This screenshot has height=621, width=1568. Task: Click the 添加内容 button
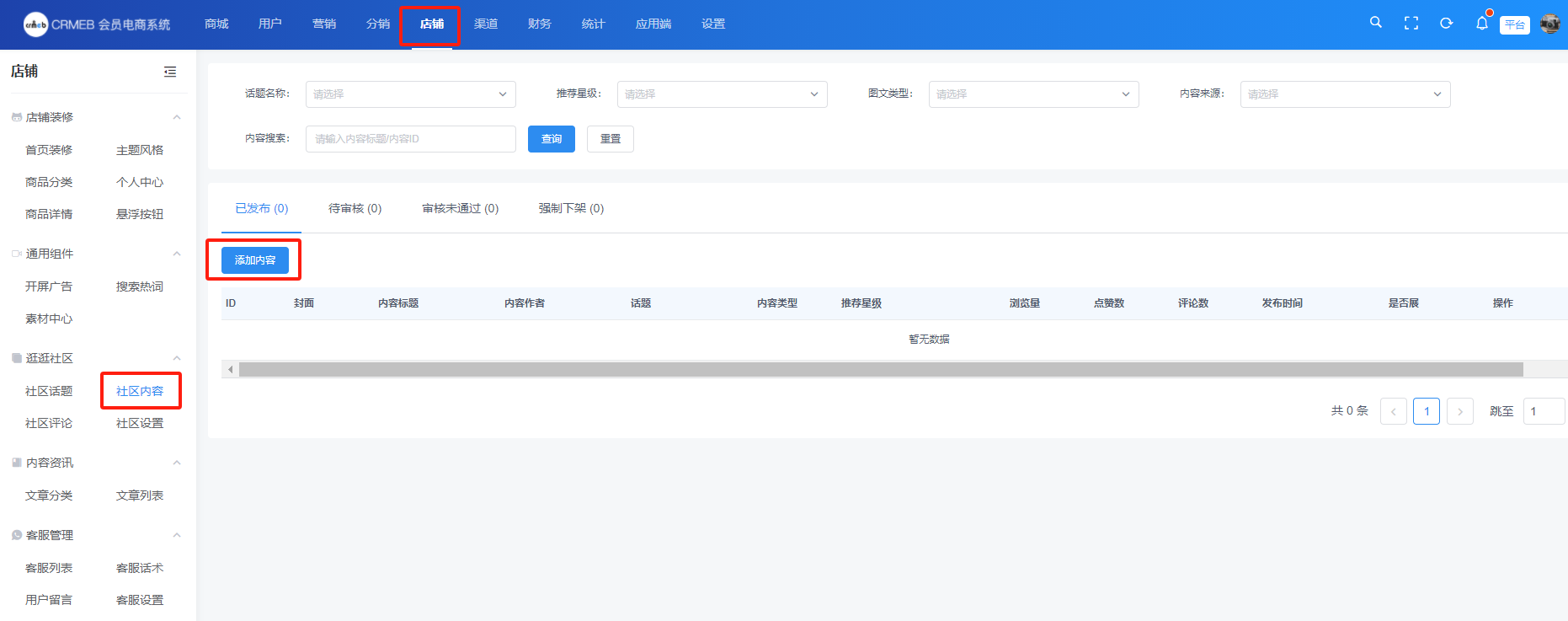255,260
